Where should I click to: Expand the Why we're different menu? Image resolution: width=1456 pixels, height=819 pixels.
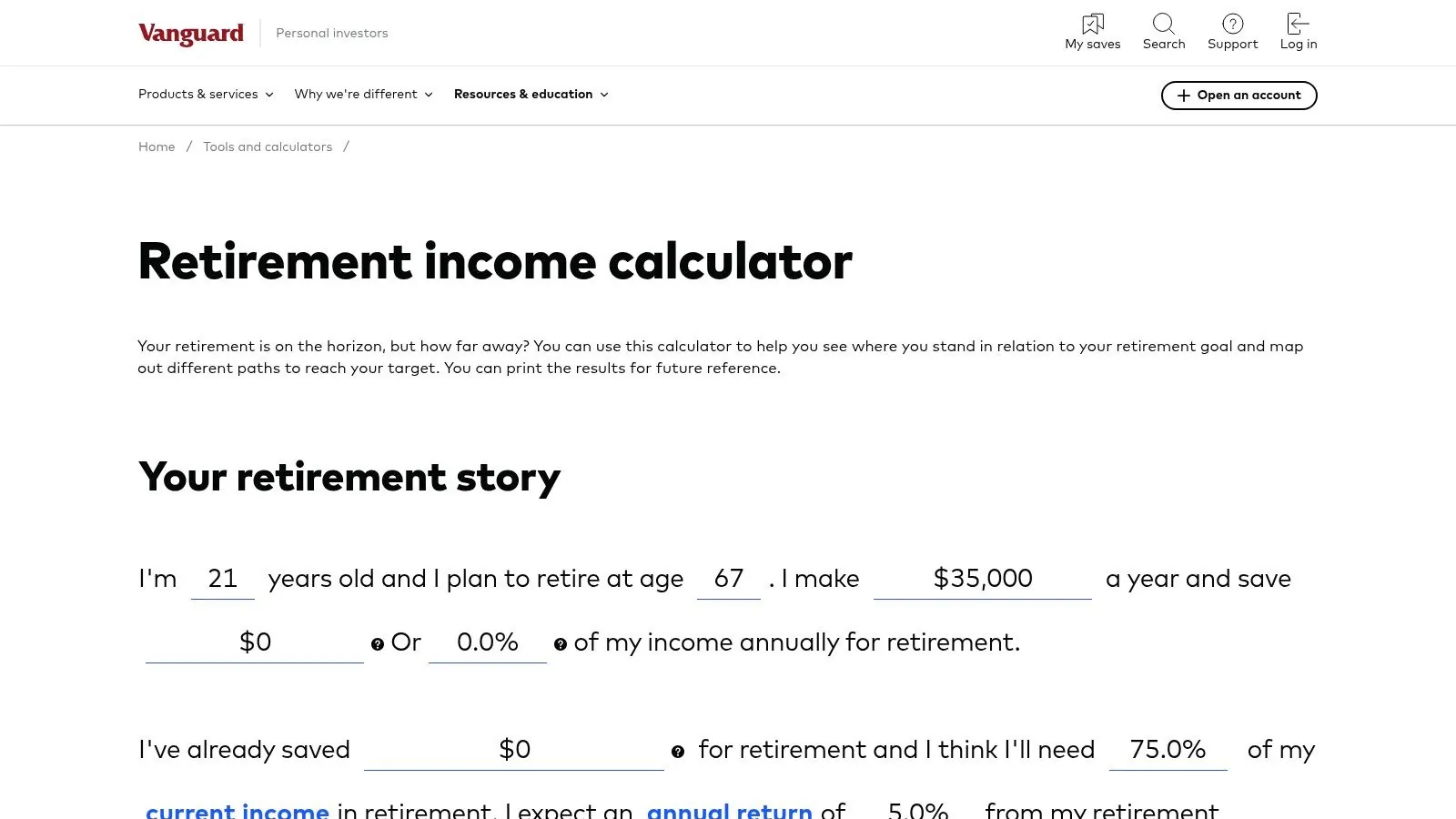click(x=363, y=94)
